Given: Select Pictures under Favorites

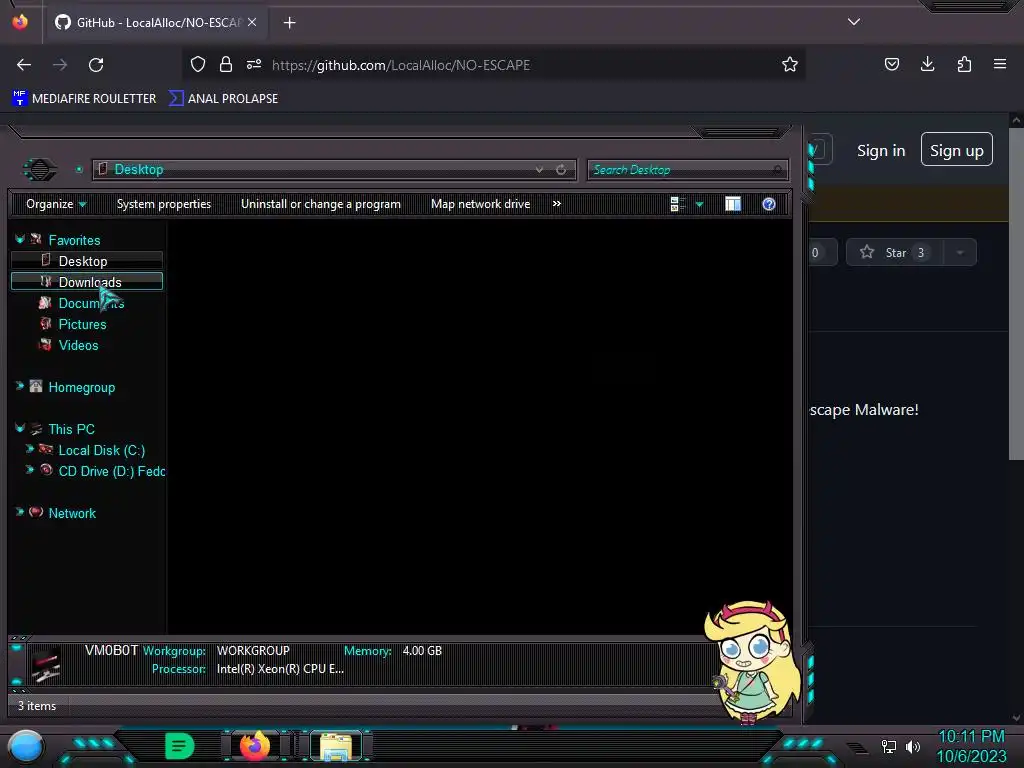Looking at the screenshot, I should click(82, 325).
